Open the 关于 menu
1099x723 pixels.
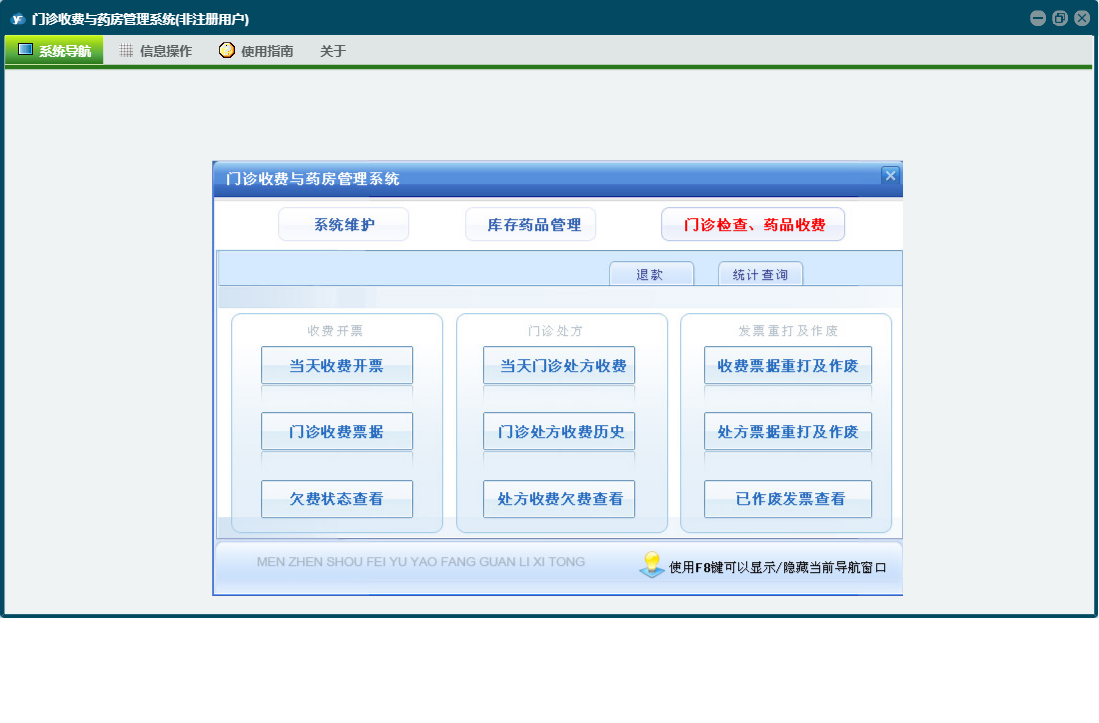333,50
